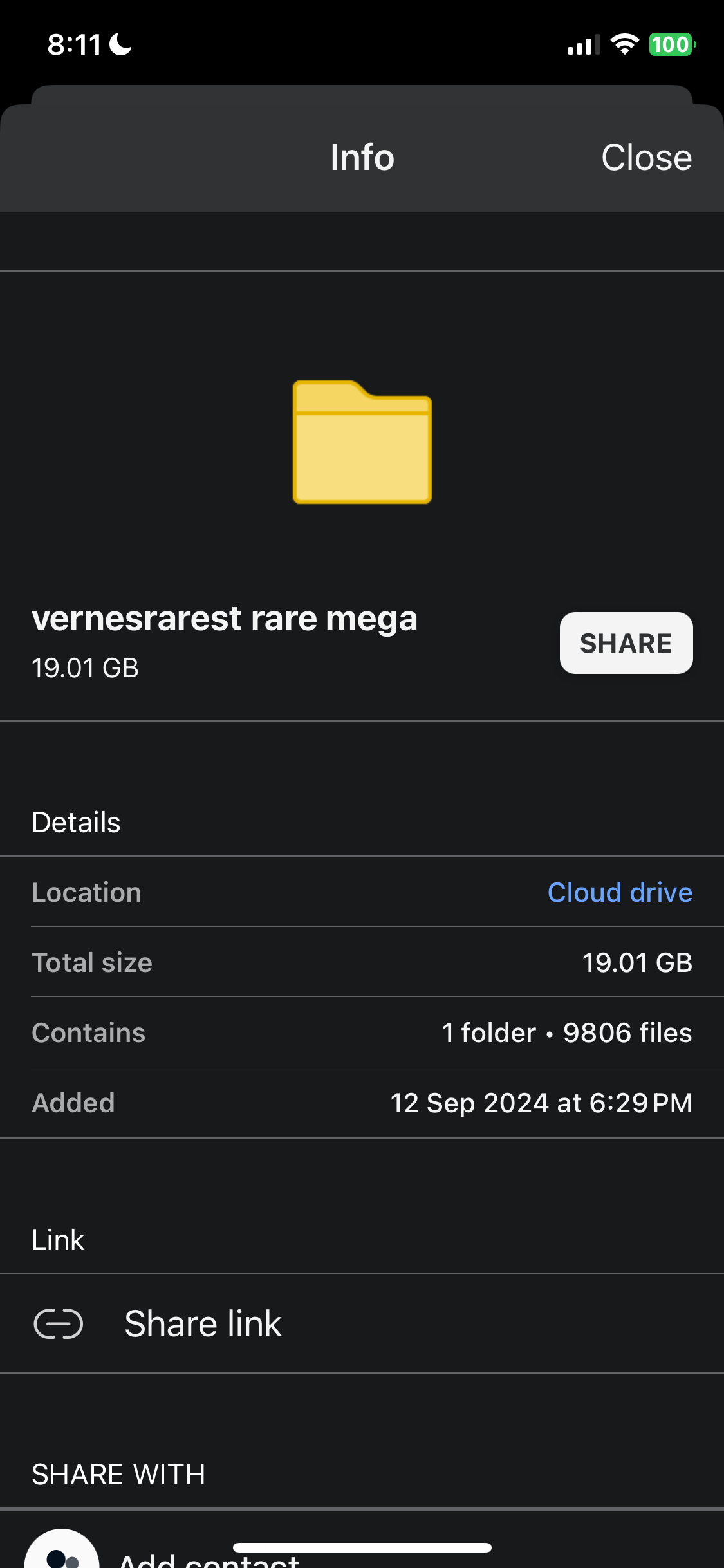This screenshot has width=724, height=1568.
Task: Tap the cellular signal bars icon
Action: [583, 45]
